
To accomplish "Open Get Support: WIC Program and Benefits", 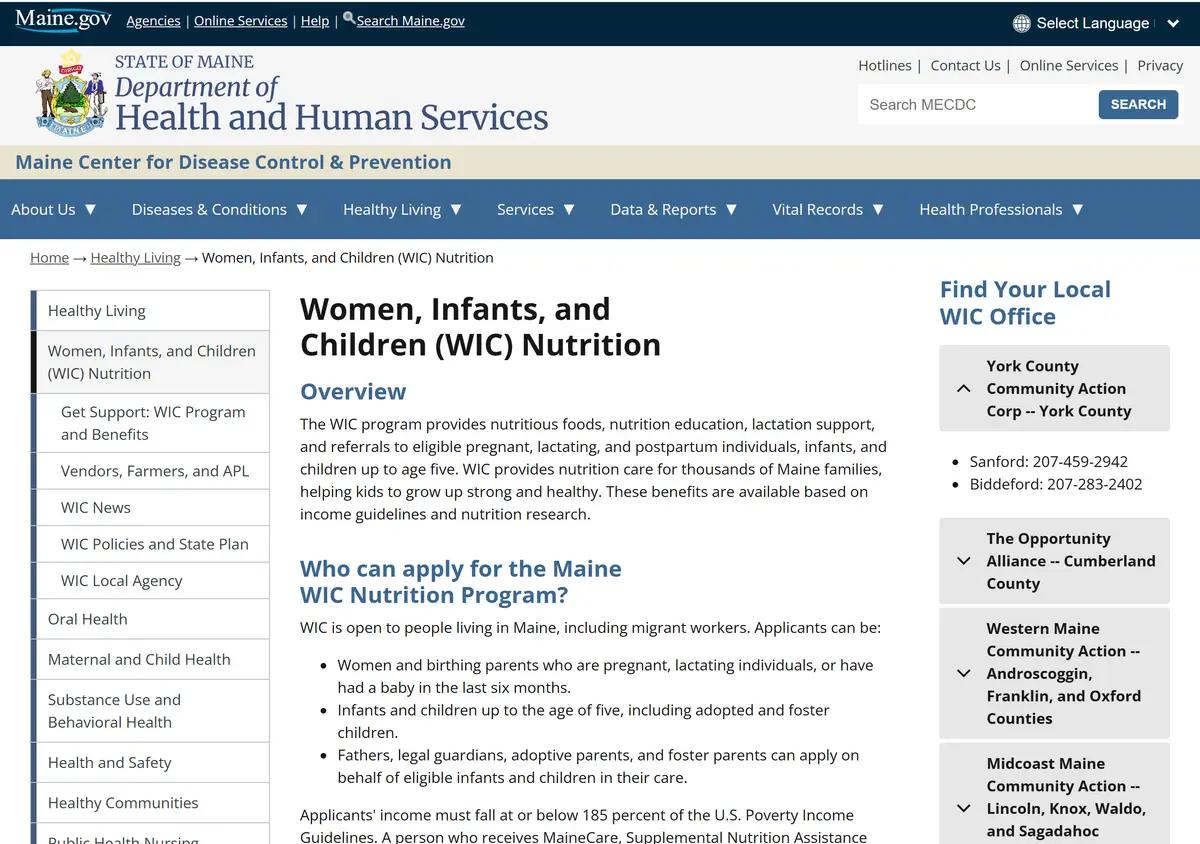I will click(x=150, y=423).
